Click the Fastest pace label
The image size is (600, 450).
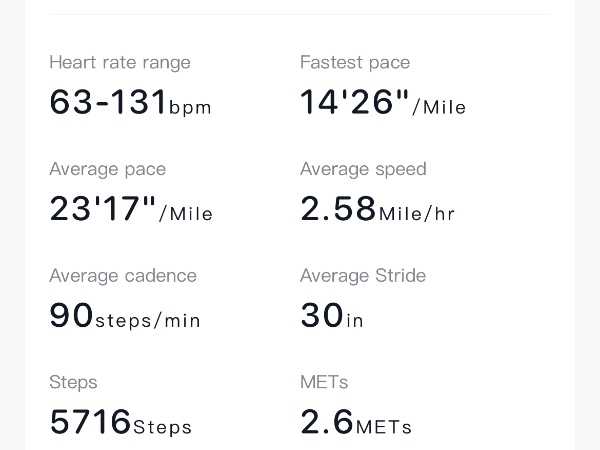[x=354, y=63]
